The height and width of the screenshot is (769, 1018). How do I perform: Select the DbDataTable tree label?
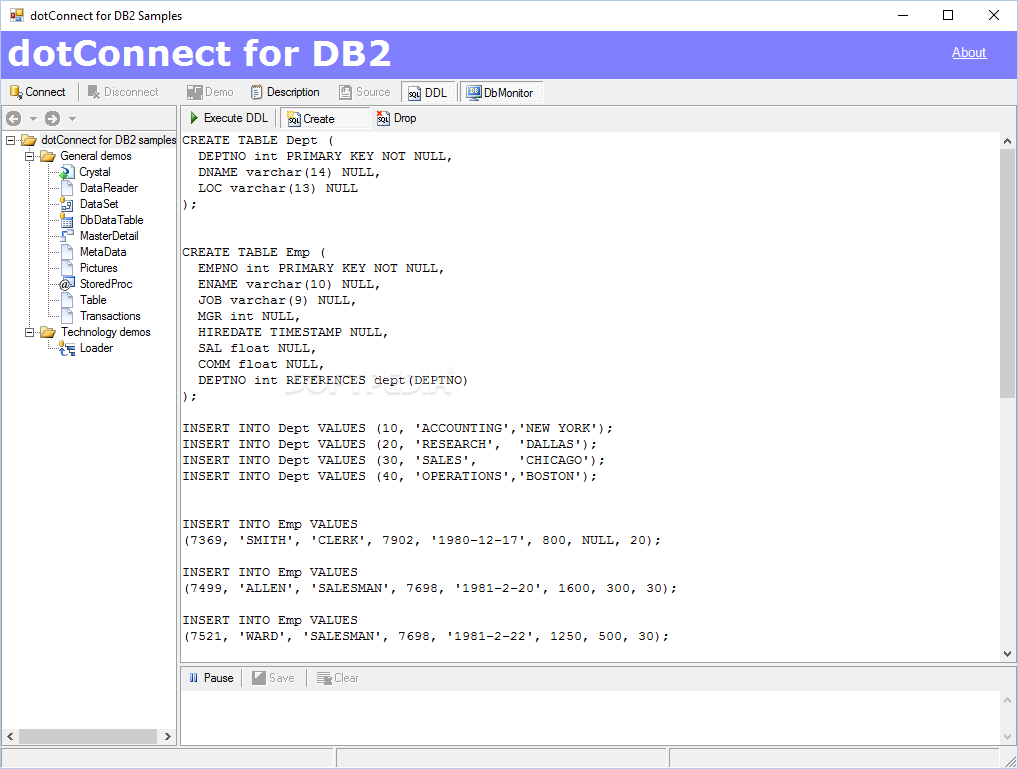[x=111, y=220]
